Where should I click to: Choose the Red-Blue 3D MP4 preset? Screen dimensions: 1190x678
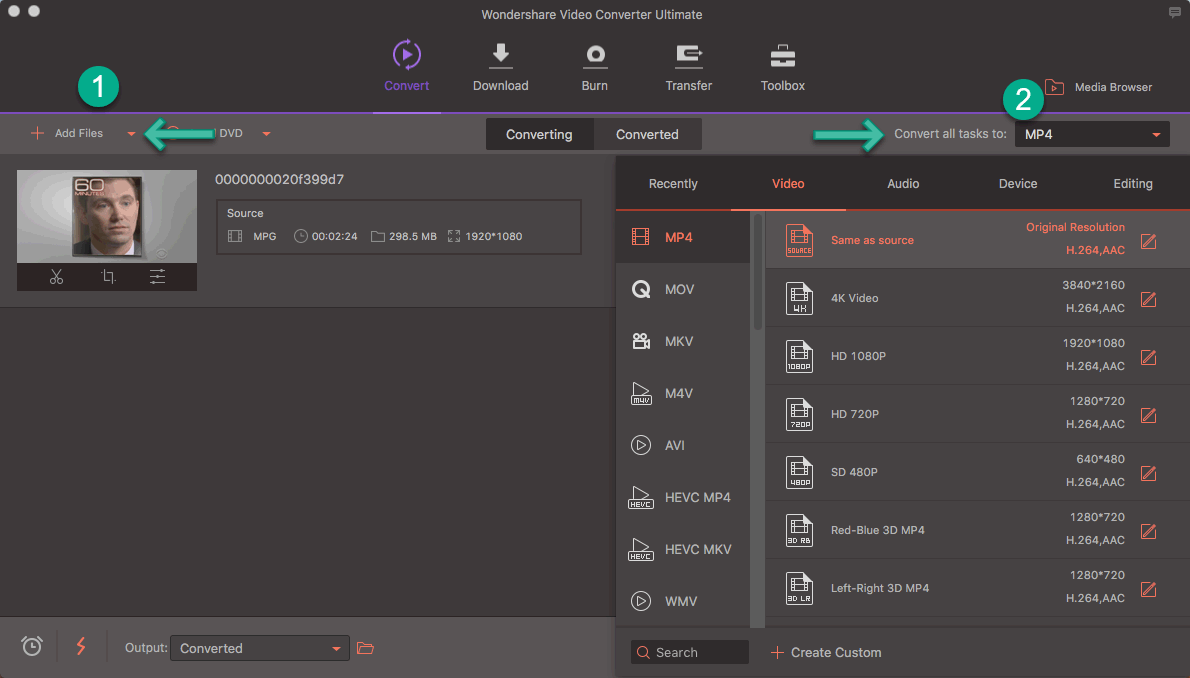click(x=977, y=530)
